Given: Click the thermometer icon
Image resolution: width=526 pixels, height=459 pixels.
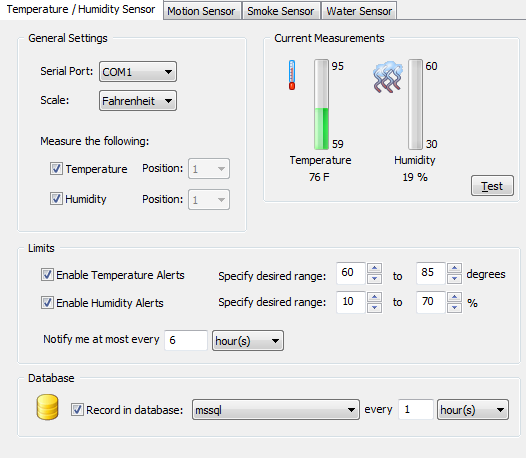Looking at the screenshot, I should tap(292, 75).
